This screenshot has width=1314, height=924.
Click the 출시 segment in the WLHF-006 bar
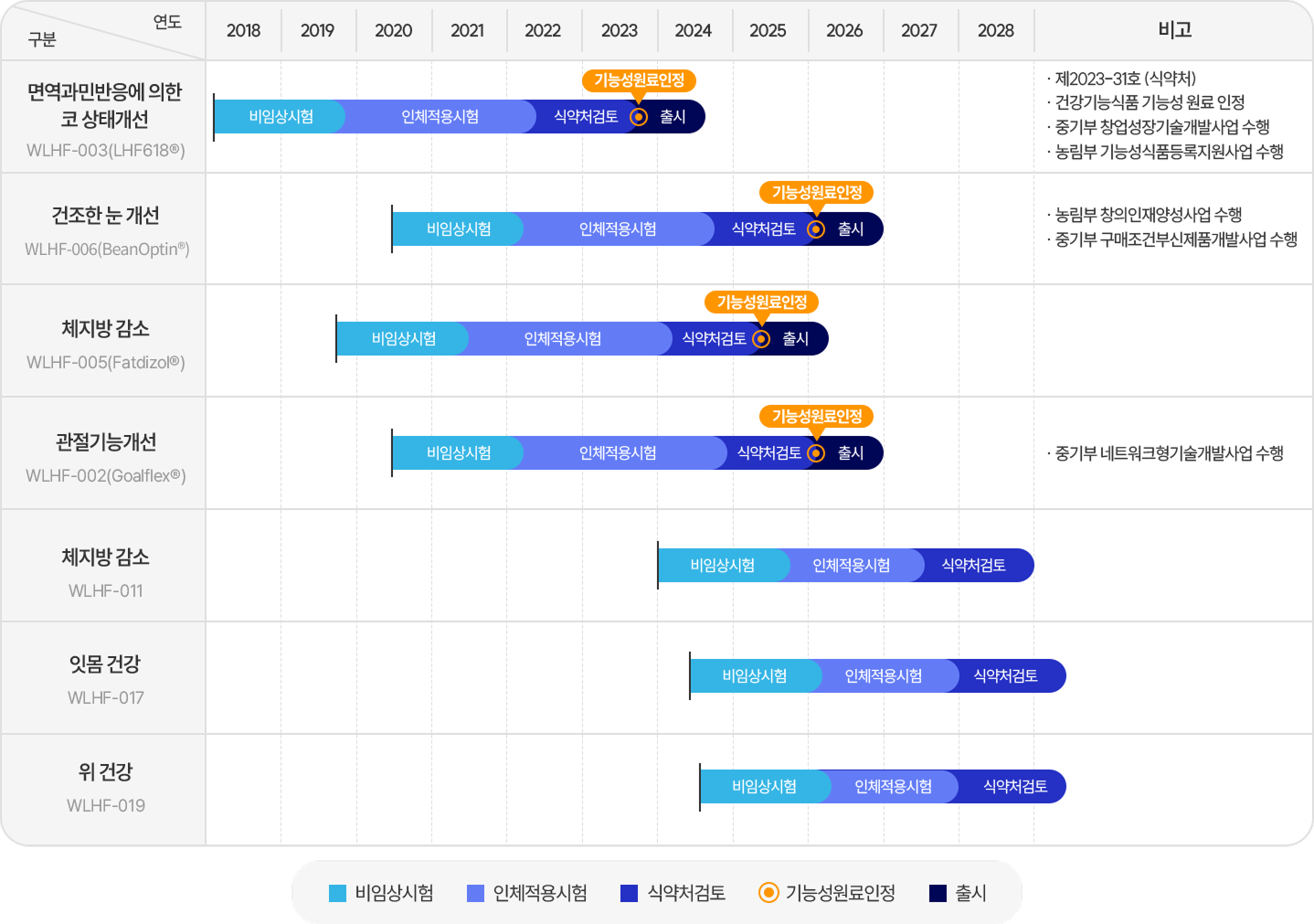point(852,229)
